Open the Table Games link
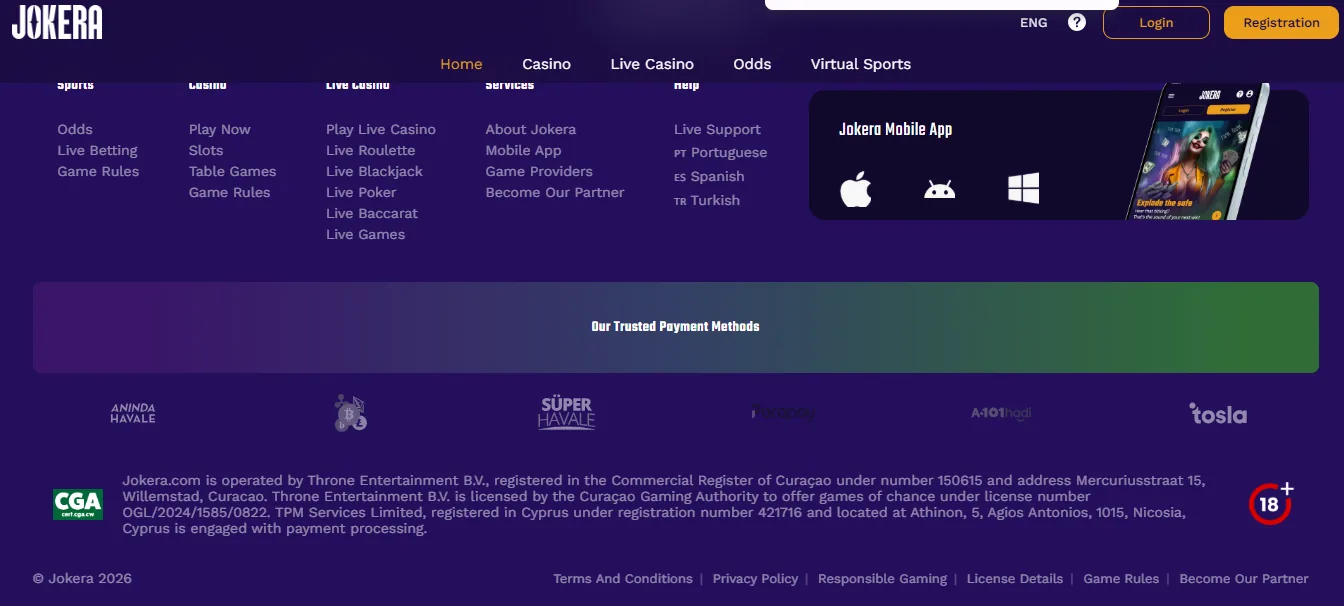1344x606 pixels. 232,171
